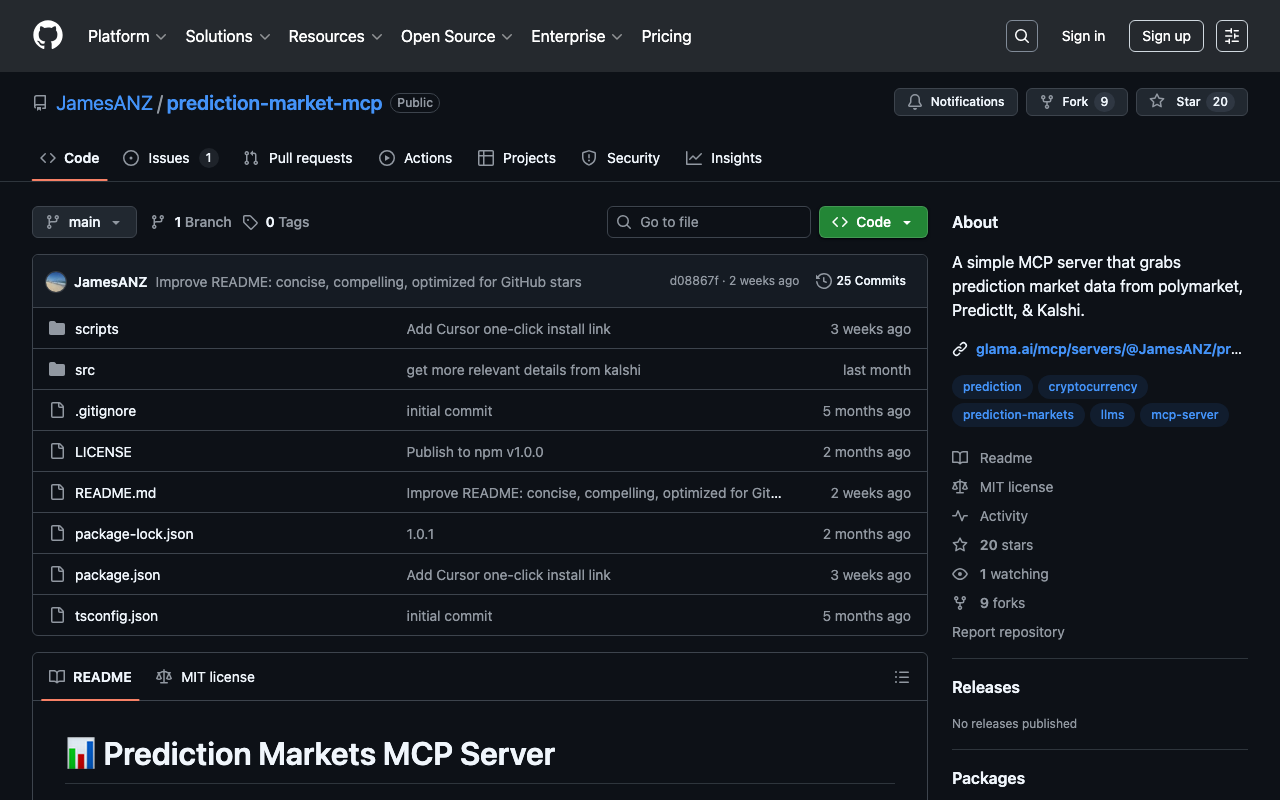Screen dimensions: 1280x800
Task: Click the JamesANZ avatar thumbnail
Action: 56,282
